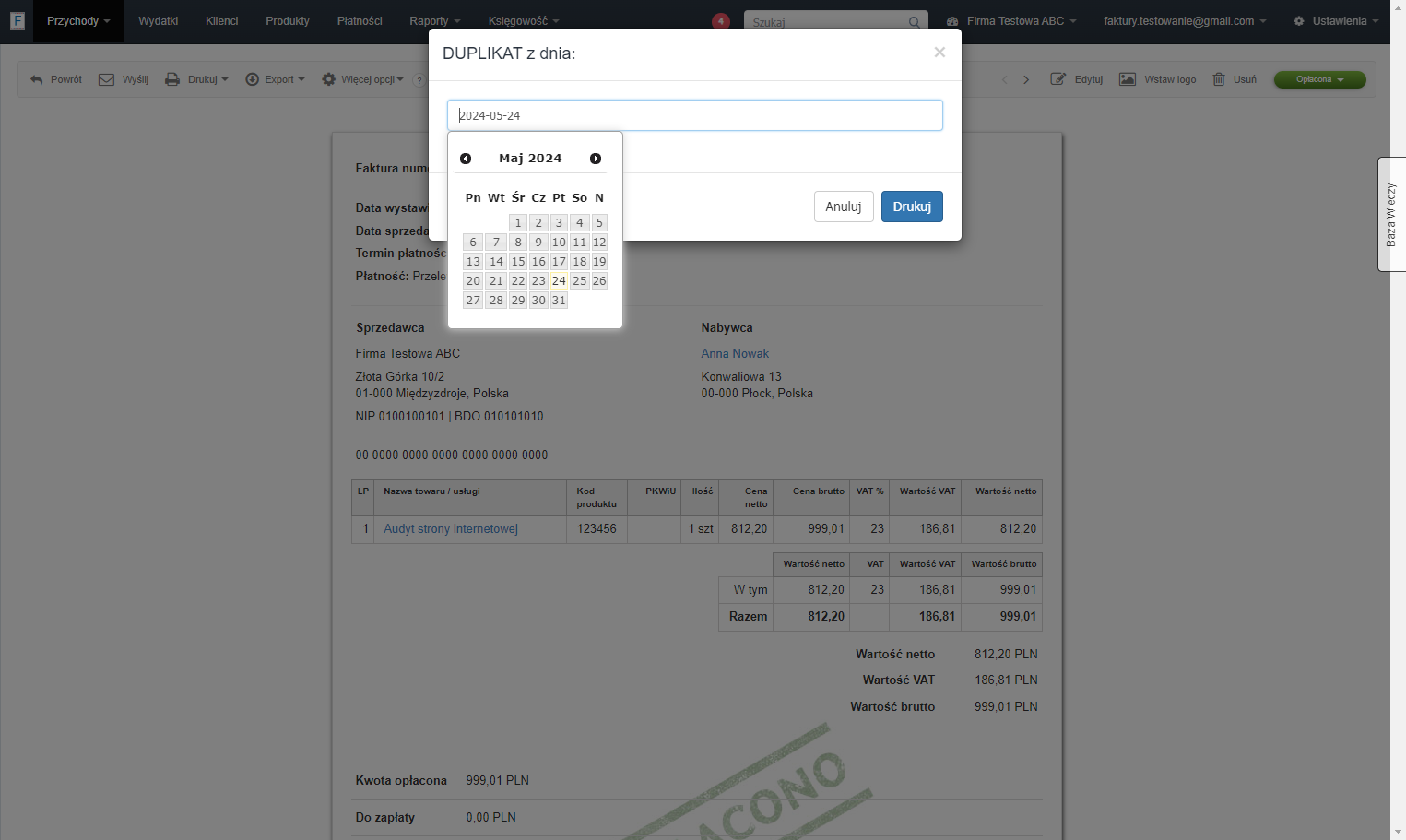Open the Export toolbar dropdown
The height and width of the screenshot is (840, 1406).
point(275,79)
